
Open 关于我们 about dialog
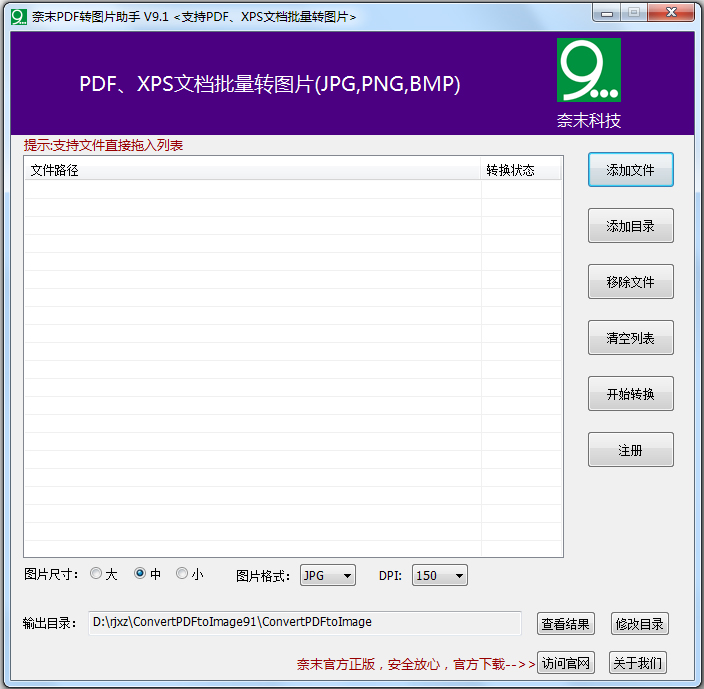click(638, 663)
